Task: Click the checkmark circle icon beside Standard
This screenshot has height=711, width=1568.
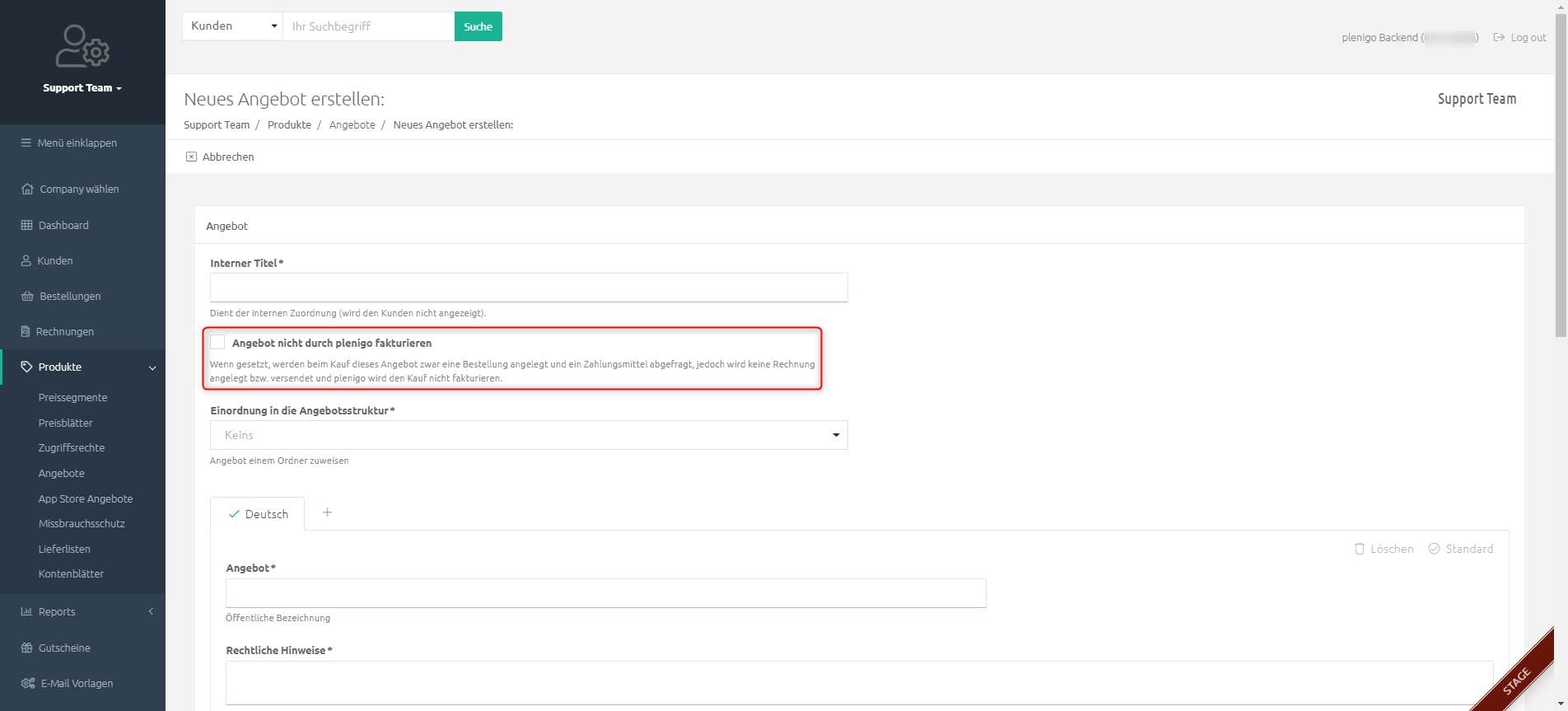Action: (x=1434, y=549)
